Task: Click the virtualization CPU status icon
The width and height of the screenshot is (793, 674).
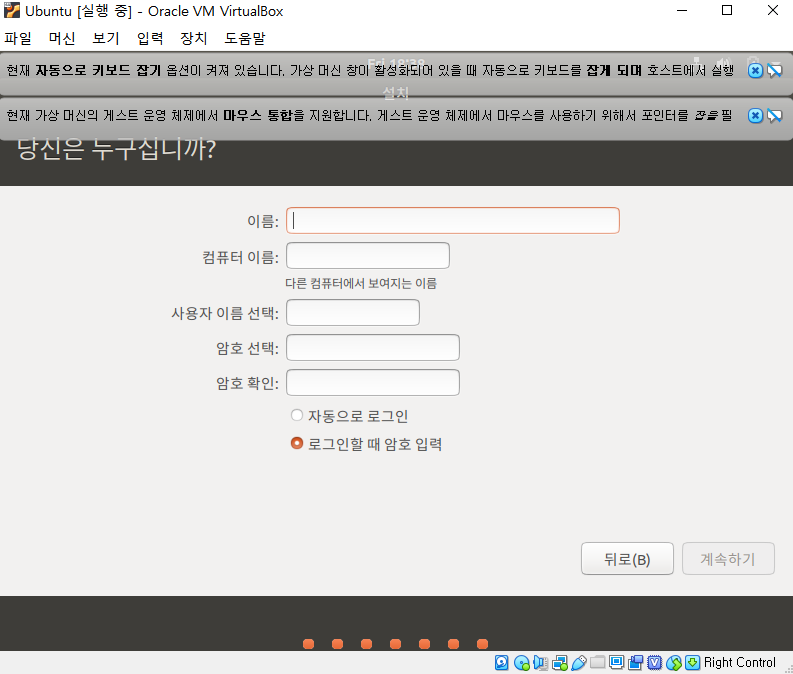Action: 654,662
